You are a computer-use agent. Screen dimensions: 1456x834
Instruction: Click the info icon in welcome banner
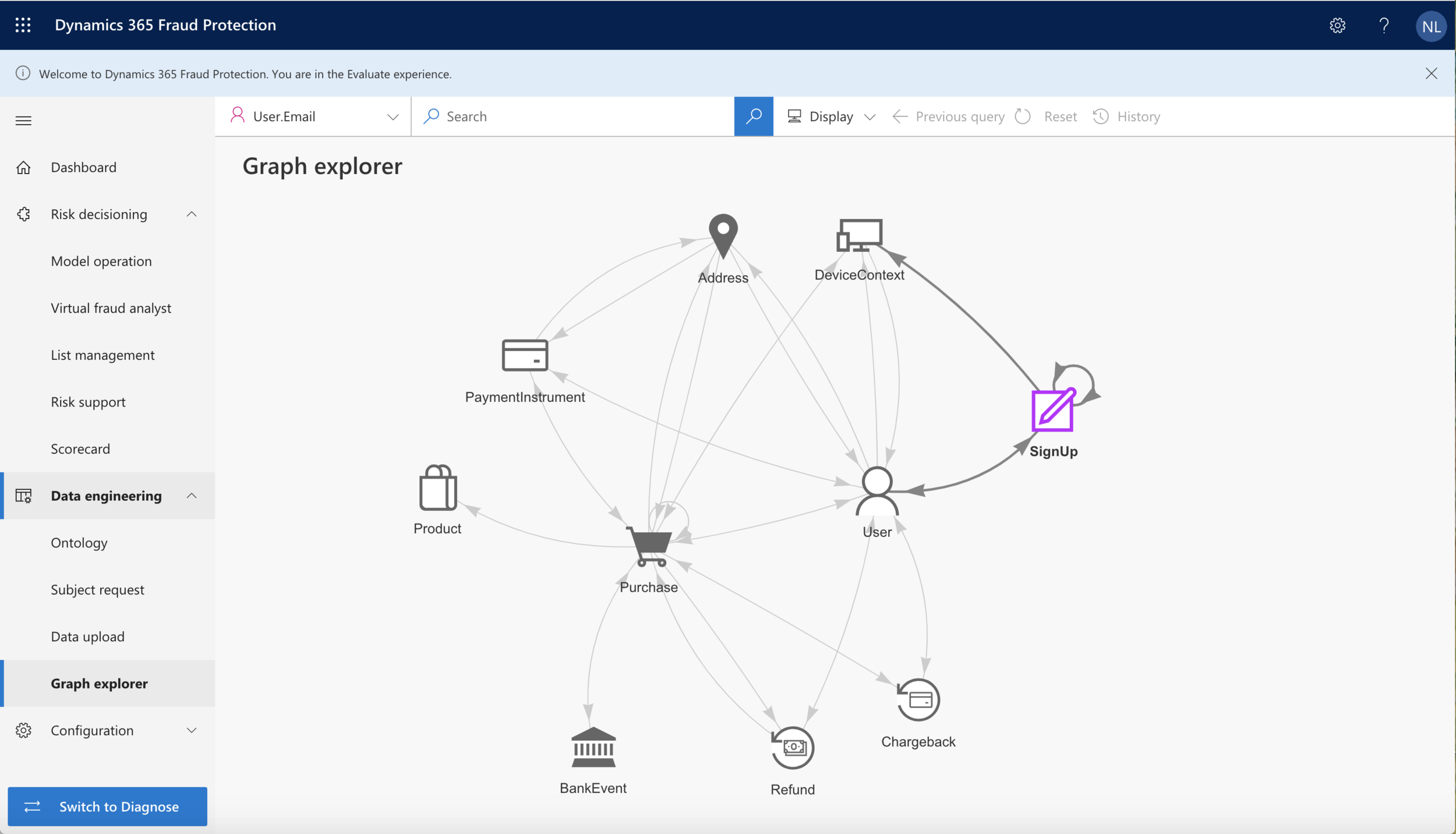pyautogui.click(x=23, y=73)
